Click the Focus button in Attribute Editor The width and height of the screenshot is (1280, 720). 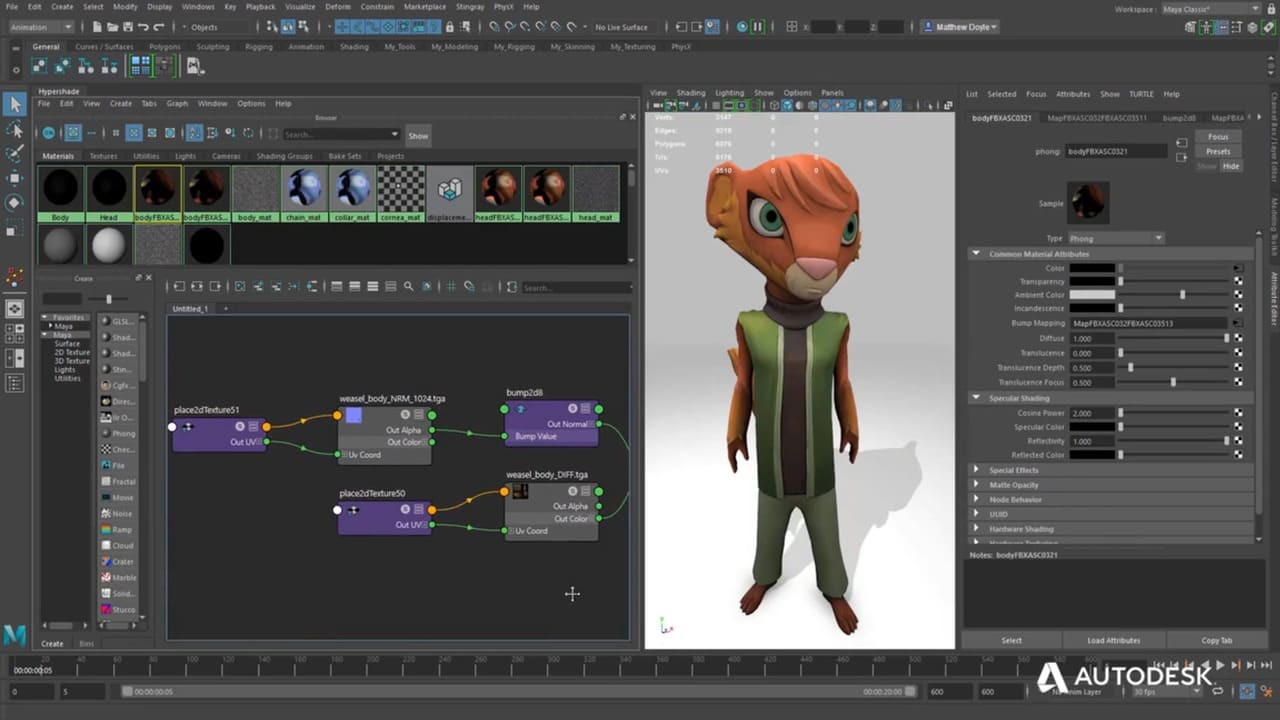point(1218,137)
